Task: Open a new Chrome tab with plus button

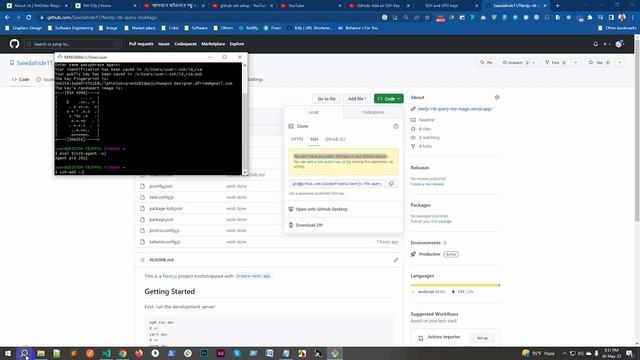Action: coord(558,6)
